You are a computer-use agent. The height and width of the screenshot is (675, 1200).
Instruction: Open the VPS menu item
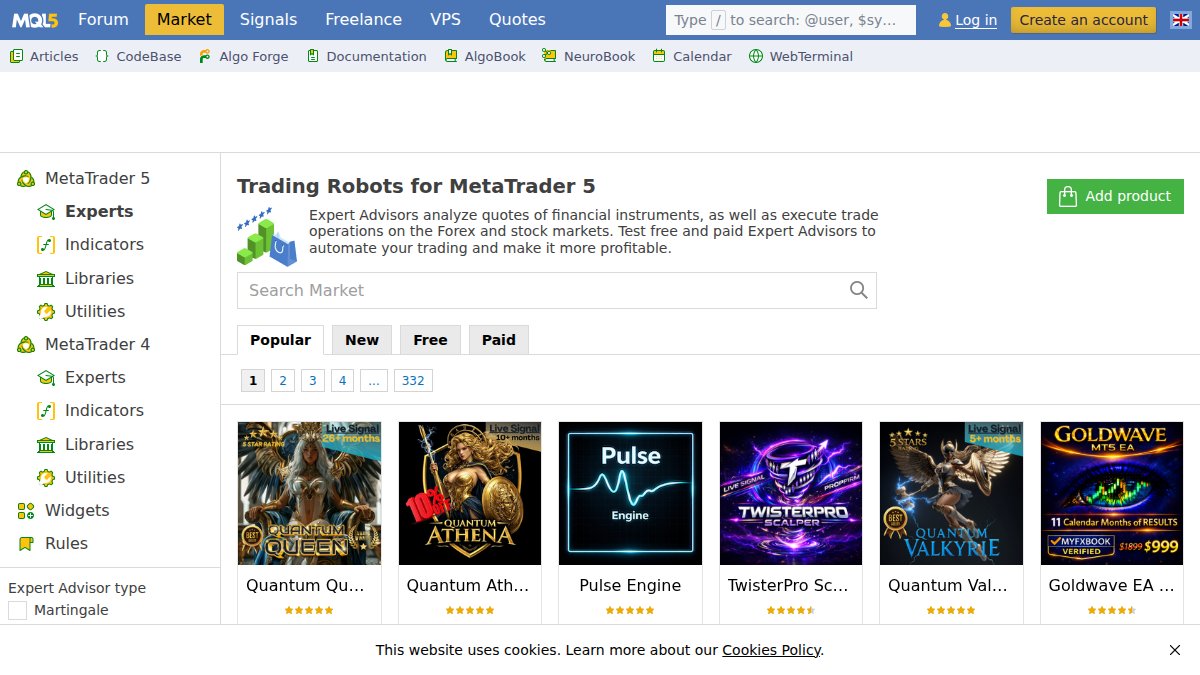coord(446,19)
